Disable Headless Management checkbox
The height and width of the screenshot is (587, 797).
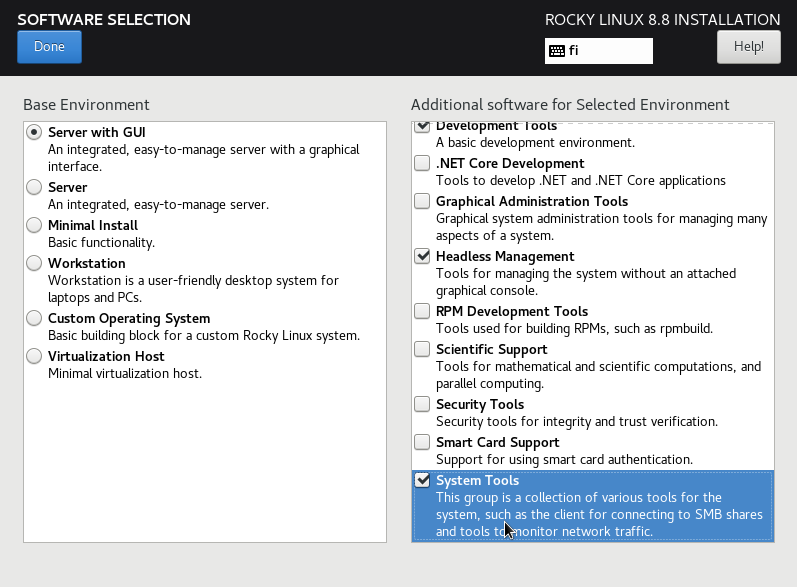(422, 256)
